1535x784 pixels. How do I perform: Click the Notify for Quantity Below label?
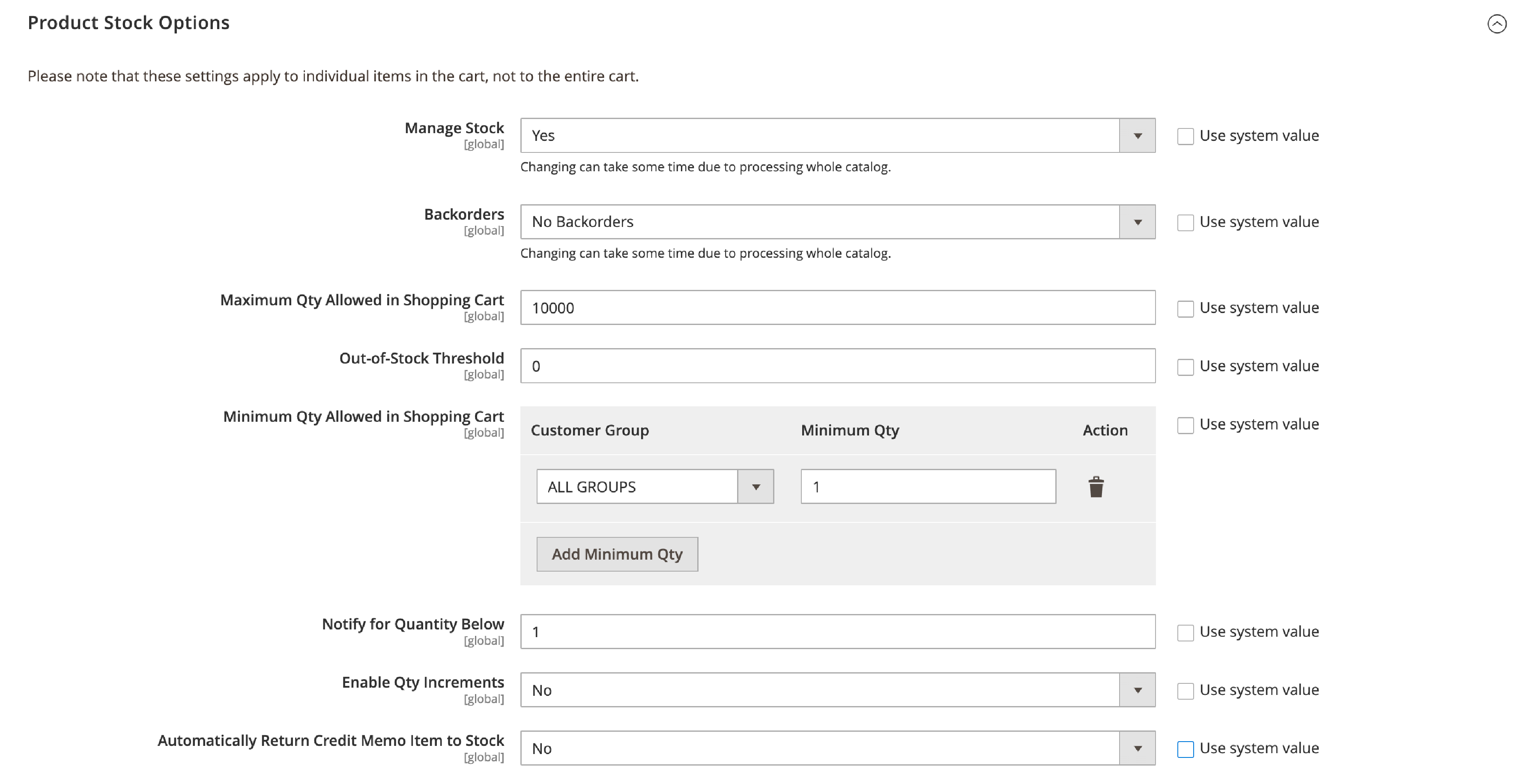click(412, 624)
